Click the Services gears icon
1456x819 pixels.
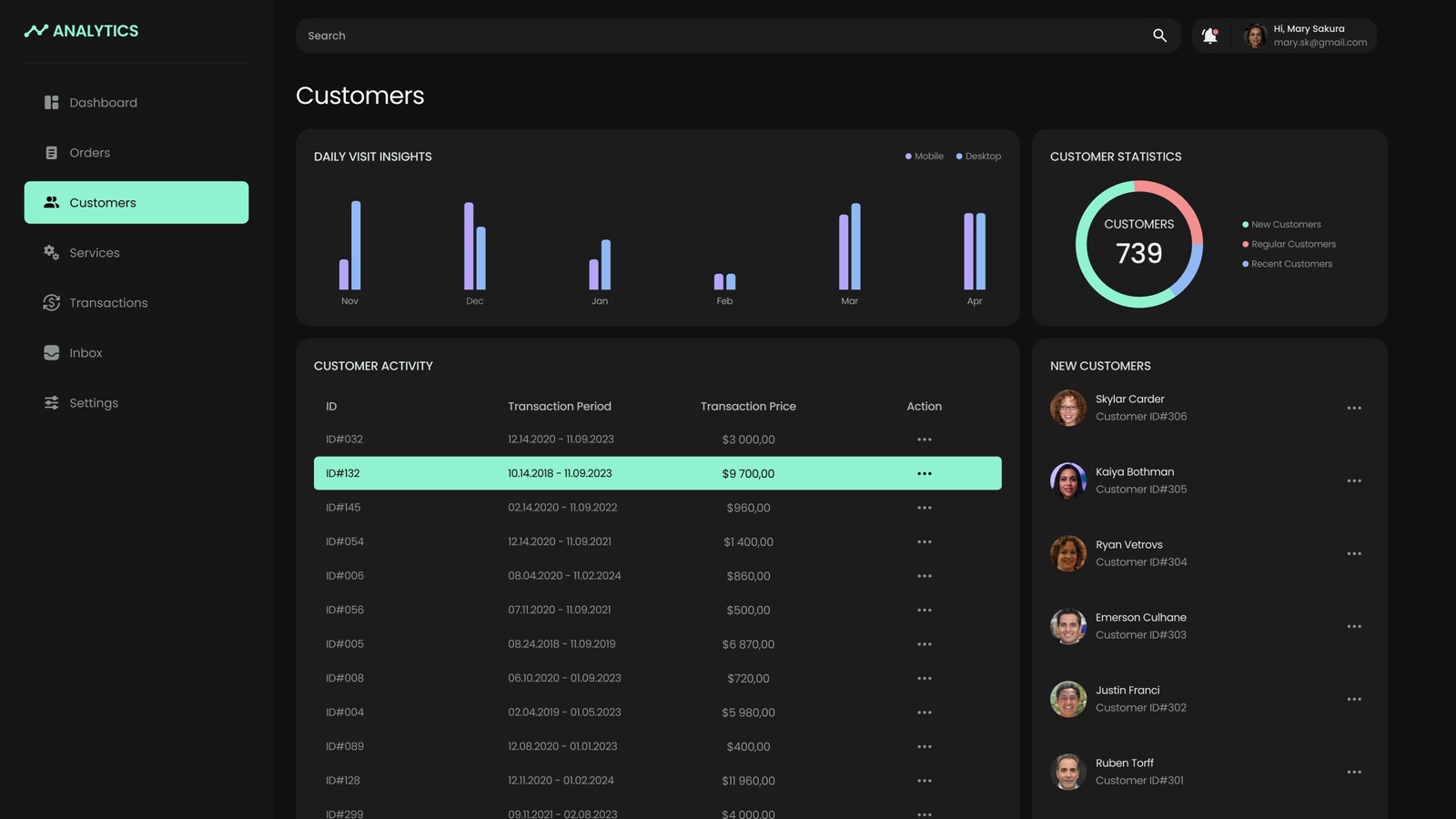coord(52,253)
